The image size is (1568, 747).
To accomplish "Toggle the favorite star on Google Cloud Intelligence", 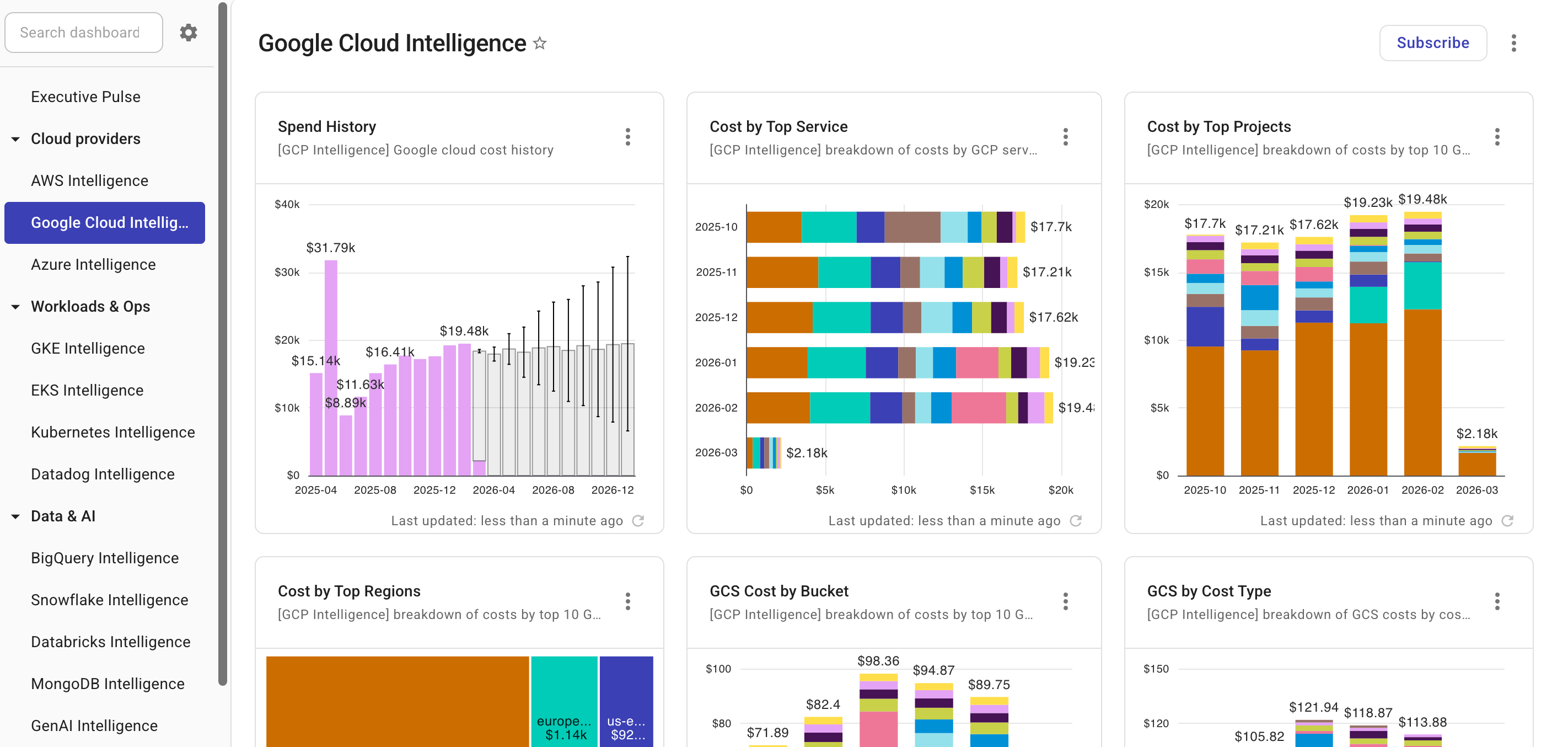I will 539,43.
